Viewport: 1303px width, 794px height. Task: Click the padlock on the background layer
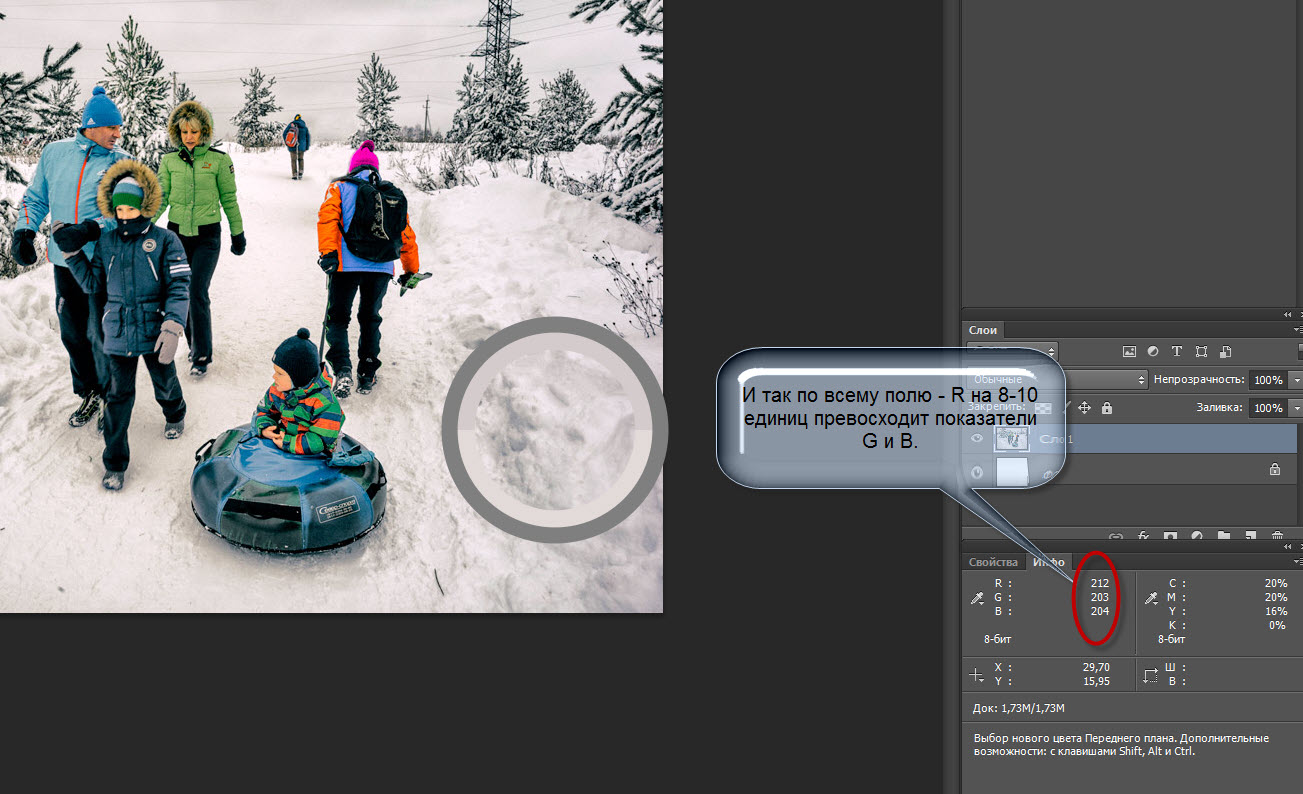pyautogui.click(x=1274, y=468)
